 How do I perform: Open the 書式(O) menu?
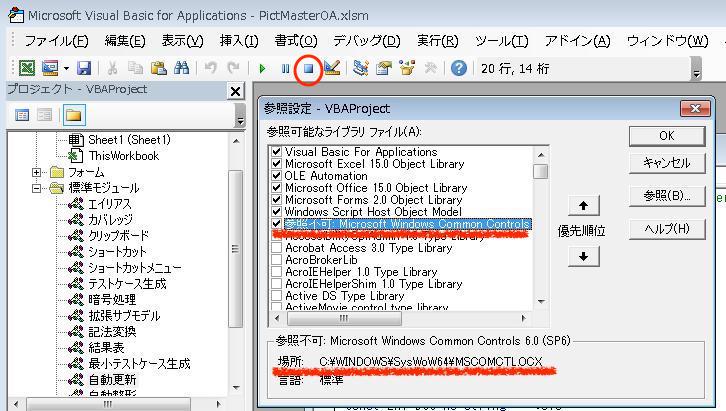296,41
